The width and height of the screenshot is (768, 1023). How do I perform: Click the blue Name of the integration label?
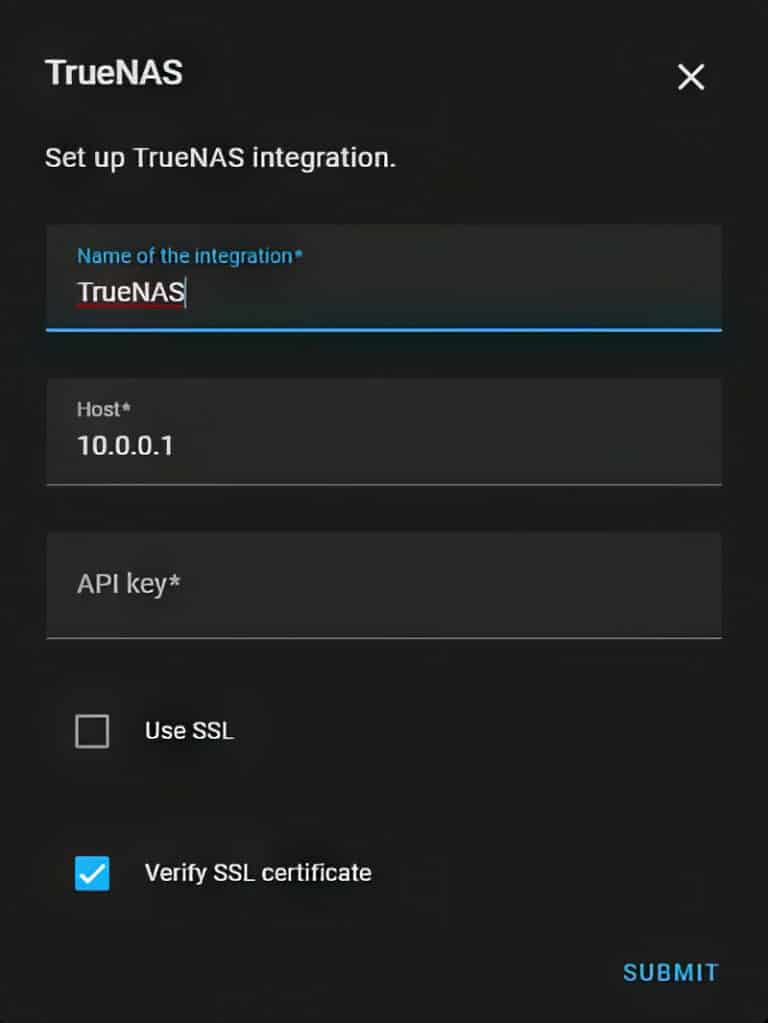(190, 256)
